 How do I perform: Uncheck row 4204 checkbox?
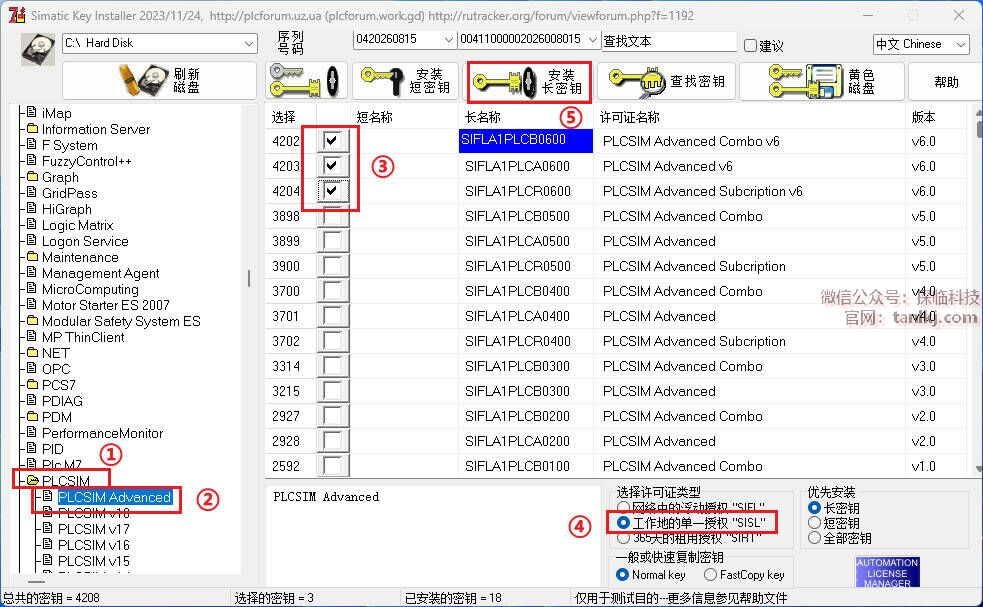point(332,191)
